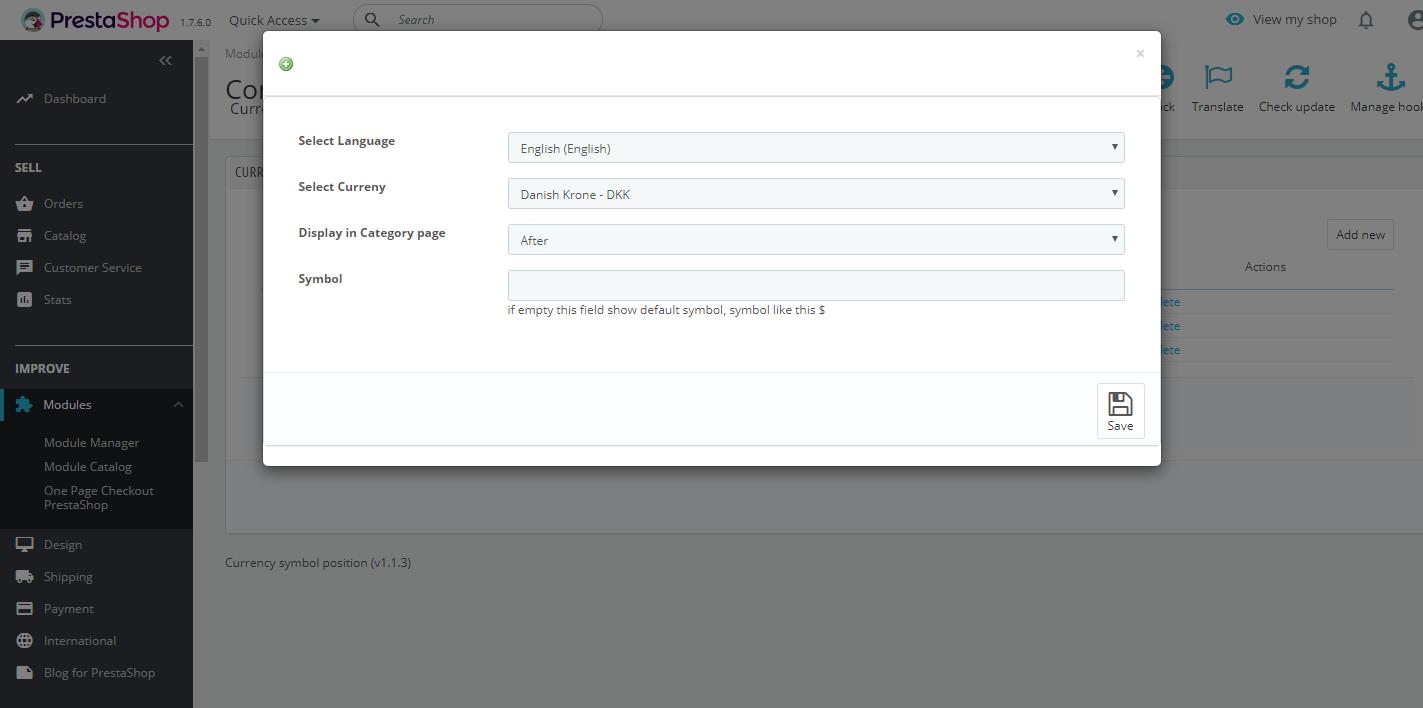This screenshot has height=708, width=1423.
Task: Open Module Manager submenu item
Action: [92, 443]
